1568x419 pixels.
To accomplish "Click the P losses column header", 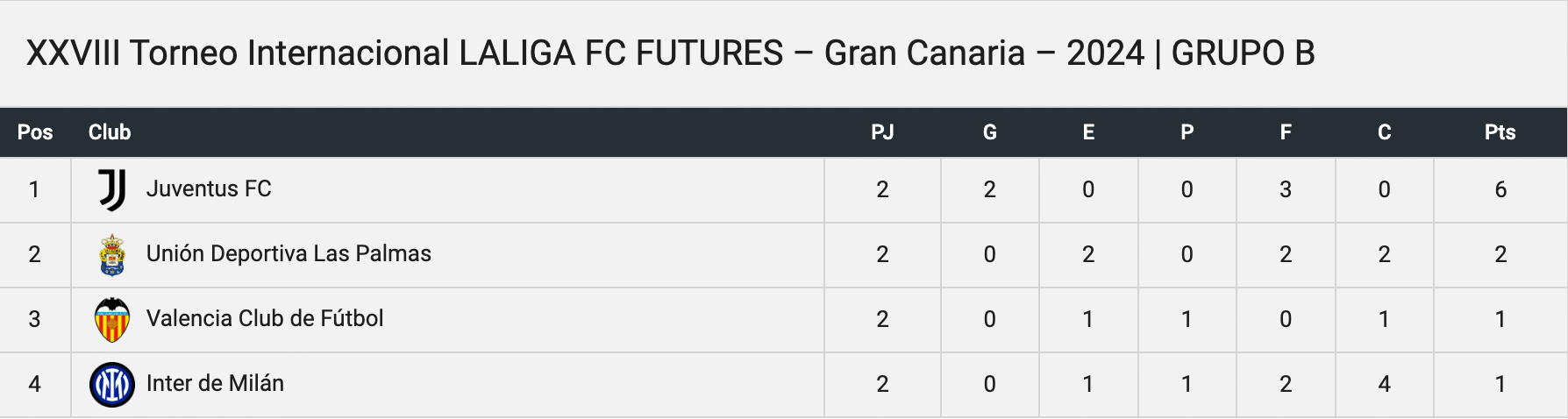I will point(1187,132).
